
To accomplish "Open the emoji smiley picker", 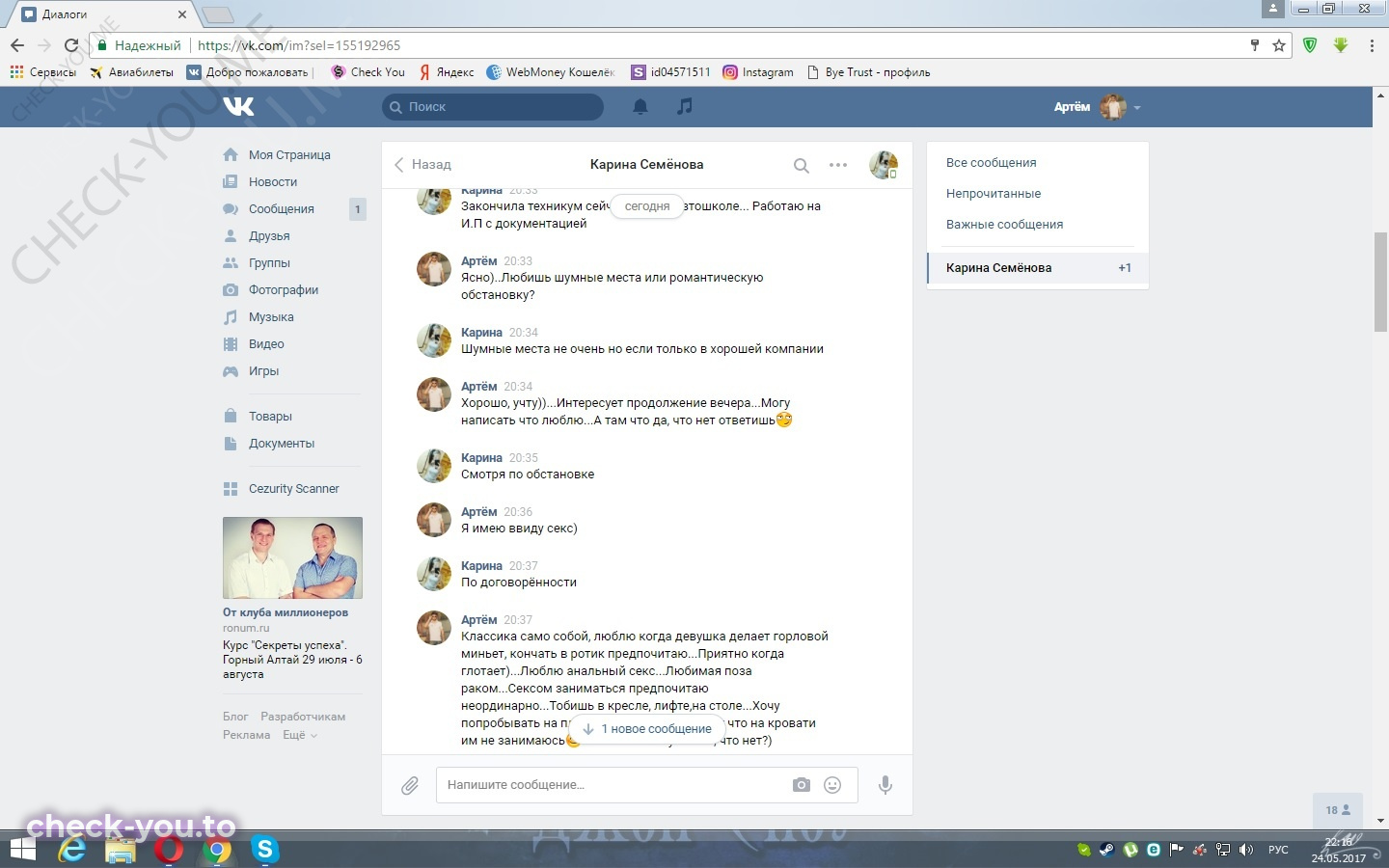I will point(832,785).
